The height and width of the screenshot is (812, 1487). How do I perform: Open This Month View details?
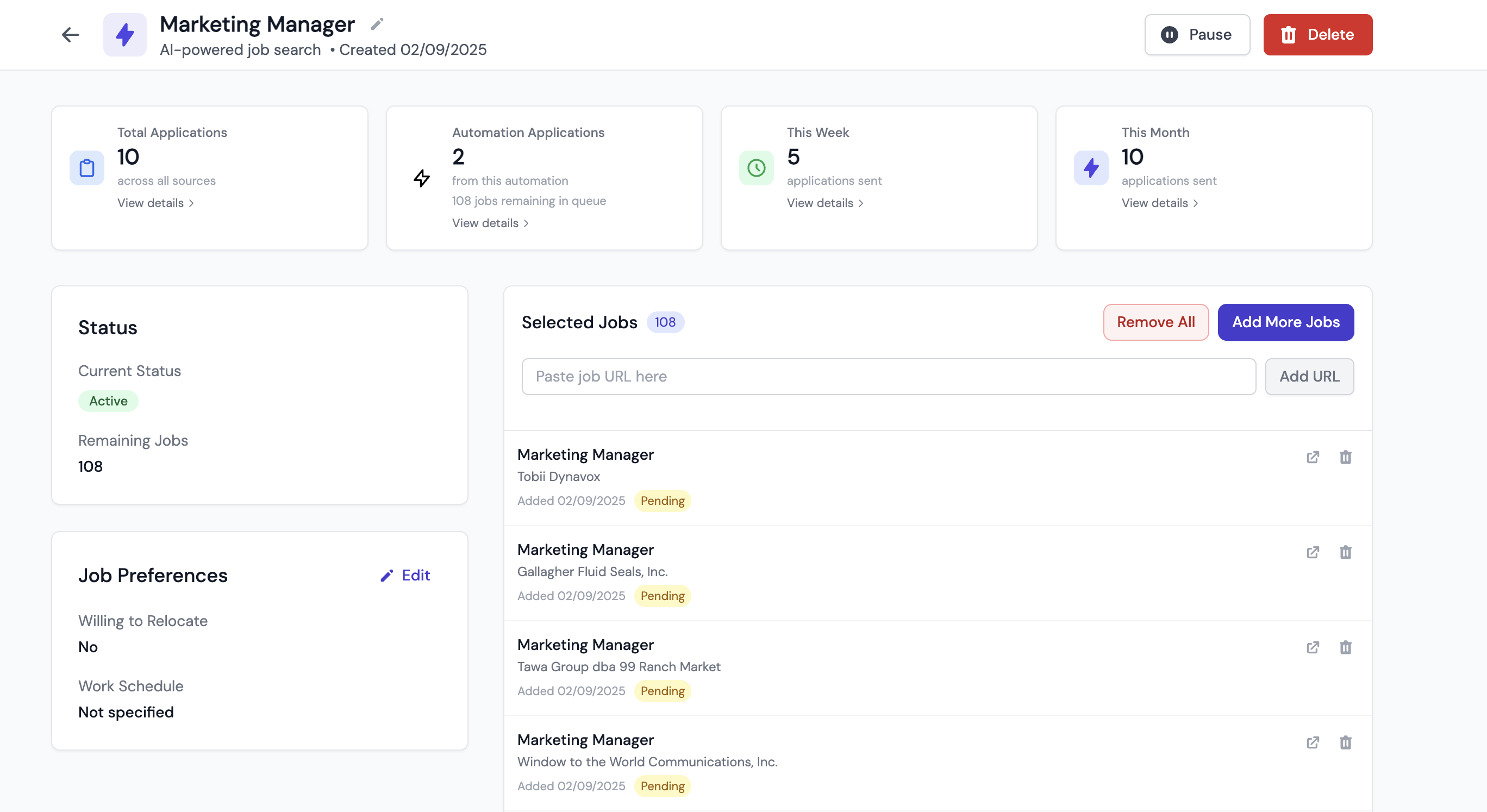[x=1160, y=203]
